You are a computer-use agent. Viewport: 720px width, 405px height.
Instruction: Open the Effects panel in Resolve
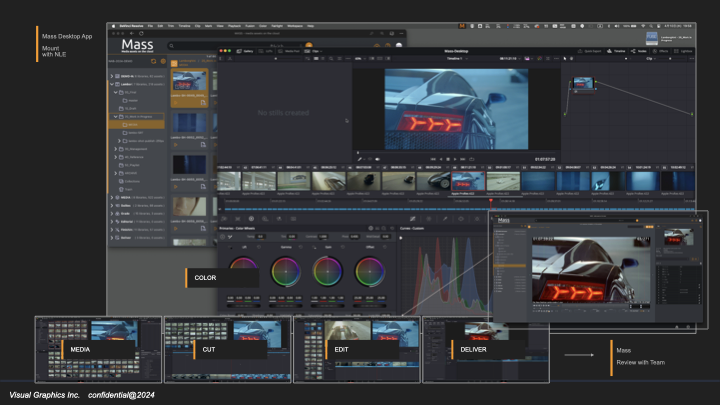[660, 51]
